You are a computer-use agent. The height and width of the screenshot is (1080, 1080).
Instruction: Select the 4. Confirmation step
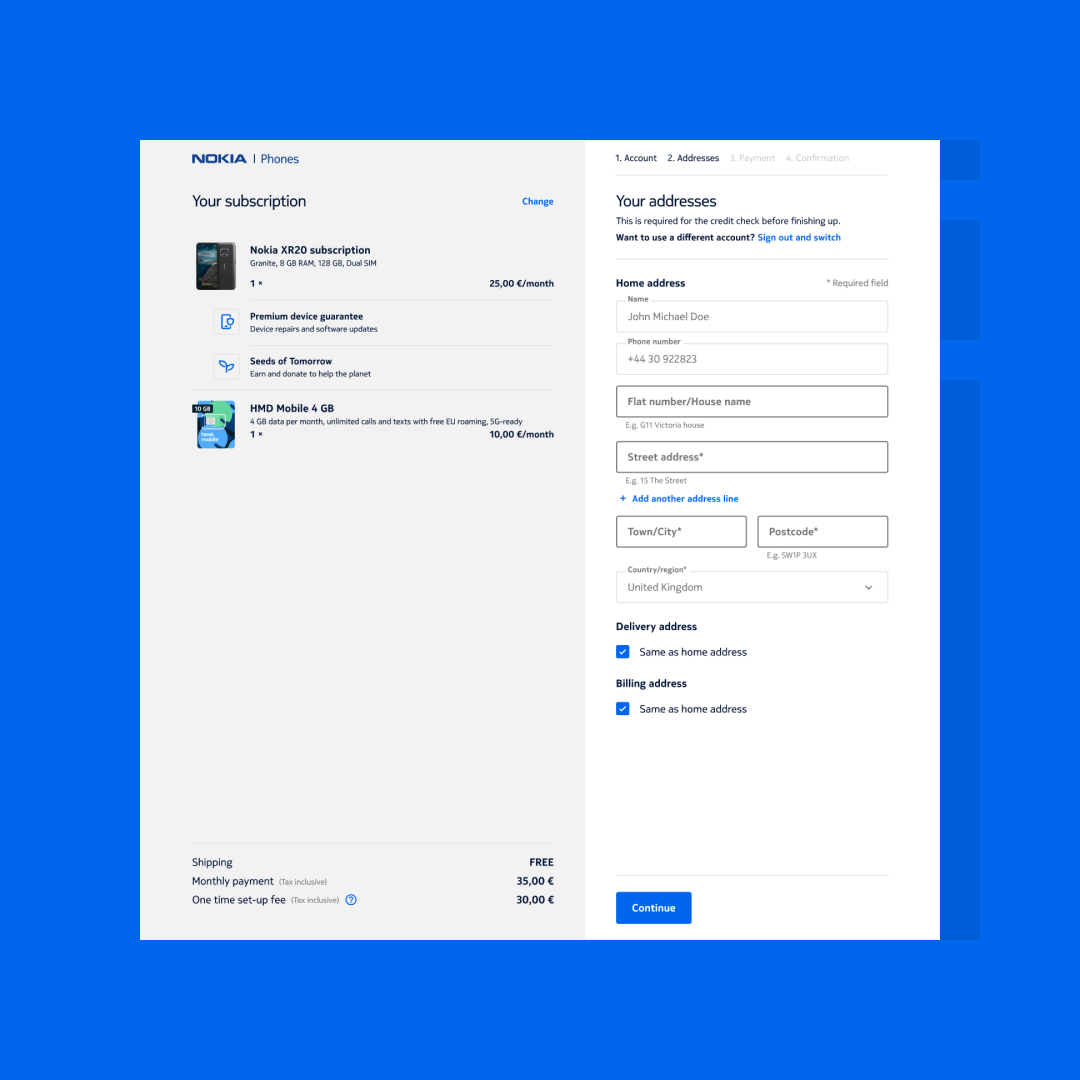818,158
